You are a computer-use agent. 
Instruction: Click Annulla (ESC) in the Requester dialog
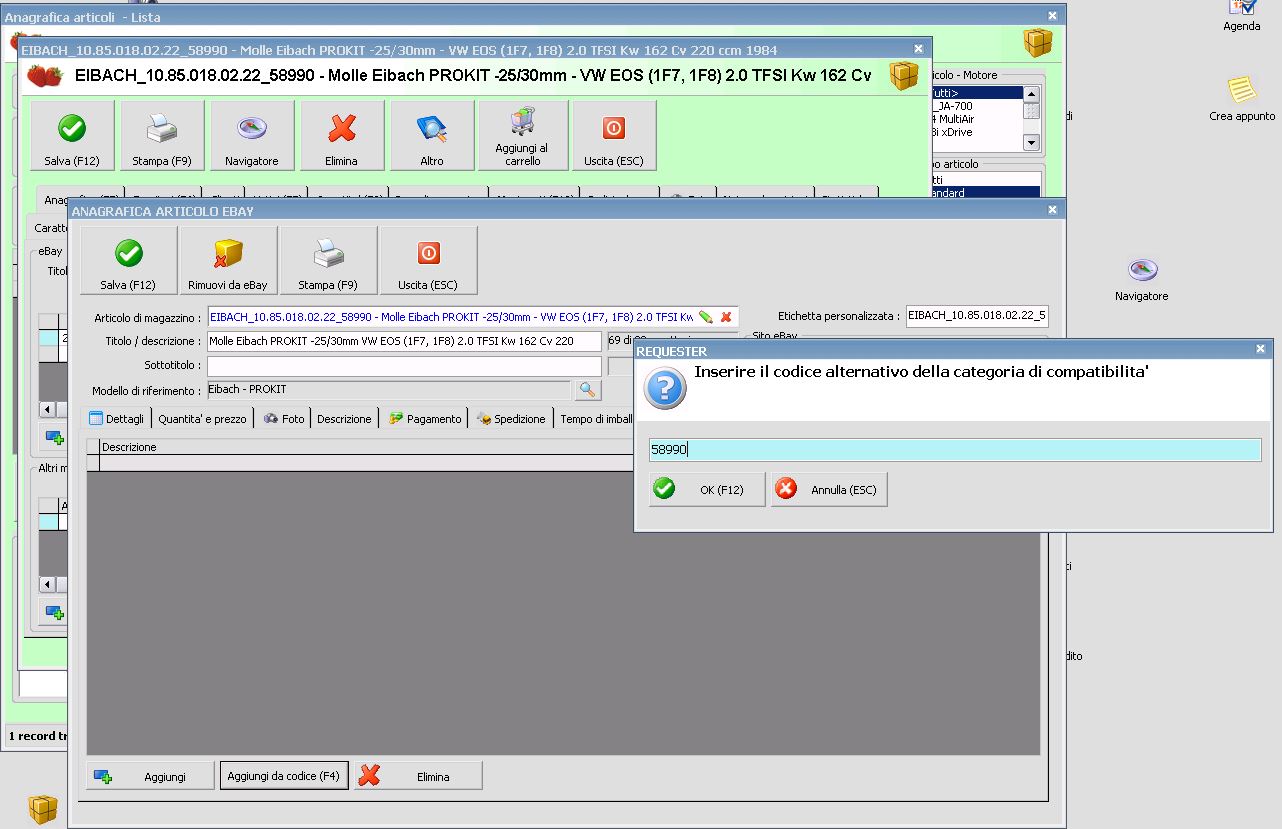pyautogui.click(x=829, y=489)
